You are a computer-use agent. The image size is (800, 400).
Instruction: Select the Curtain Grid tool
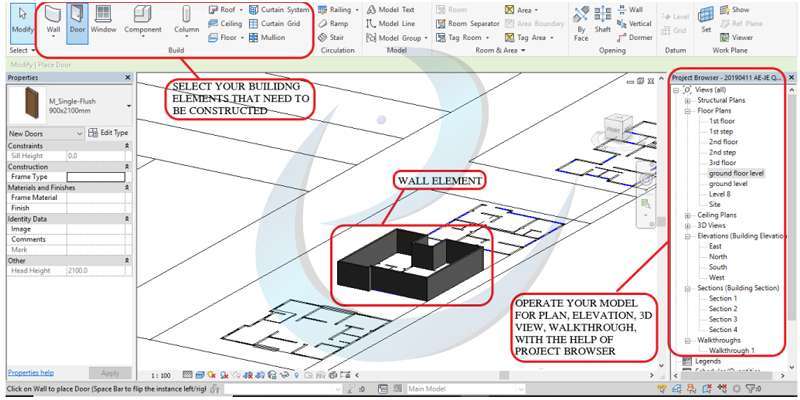pos(273,23)
